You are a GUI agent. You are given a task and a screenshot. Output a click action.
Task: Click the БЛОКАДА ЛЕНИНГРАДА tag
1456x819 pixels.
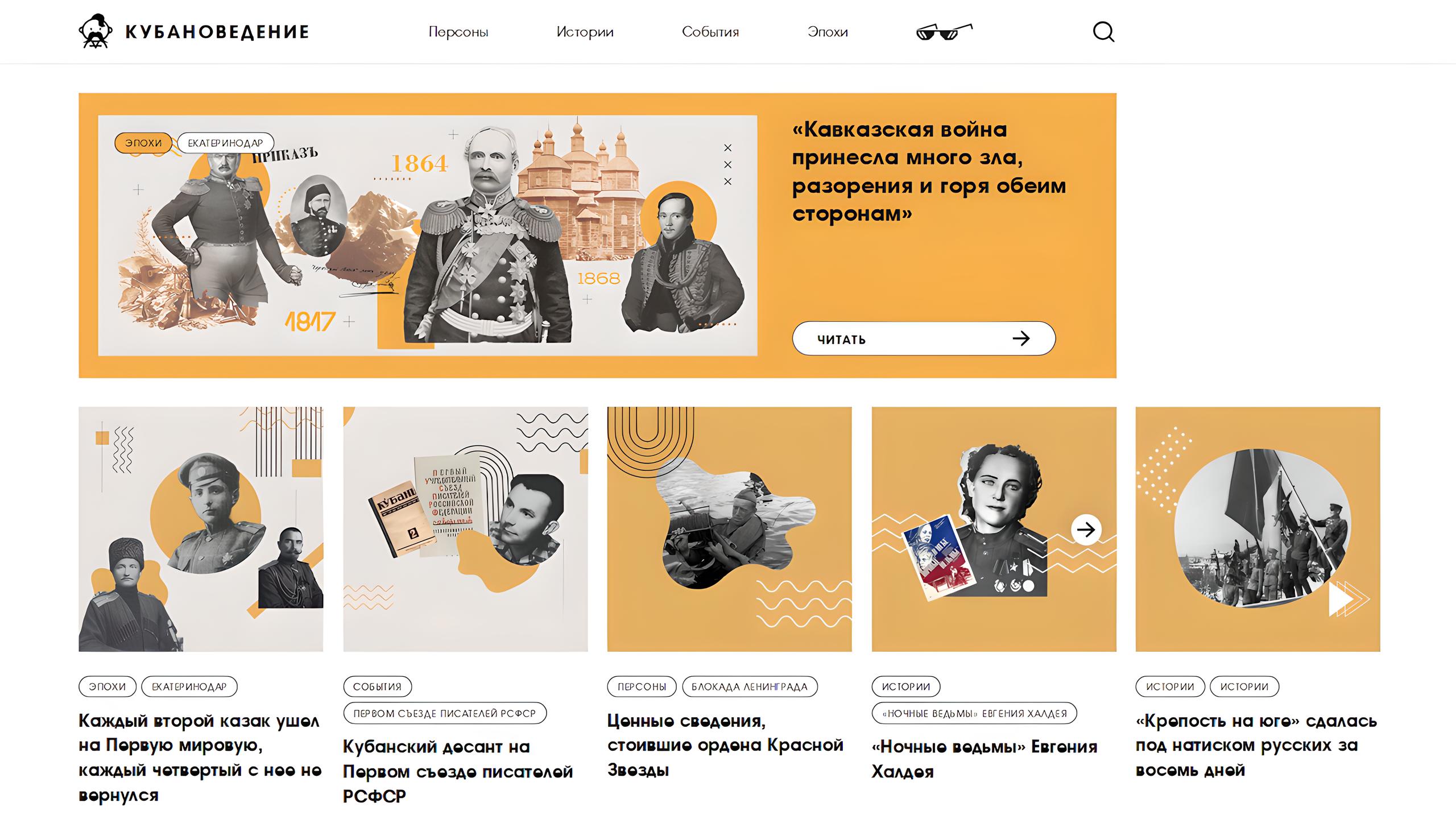[x=750, y=686]
